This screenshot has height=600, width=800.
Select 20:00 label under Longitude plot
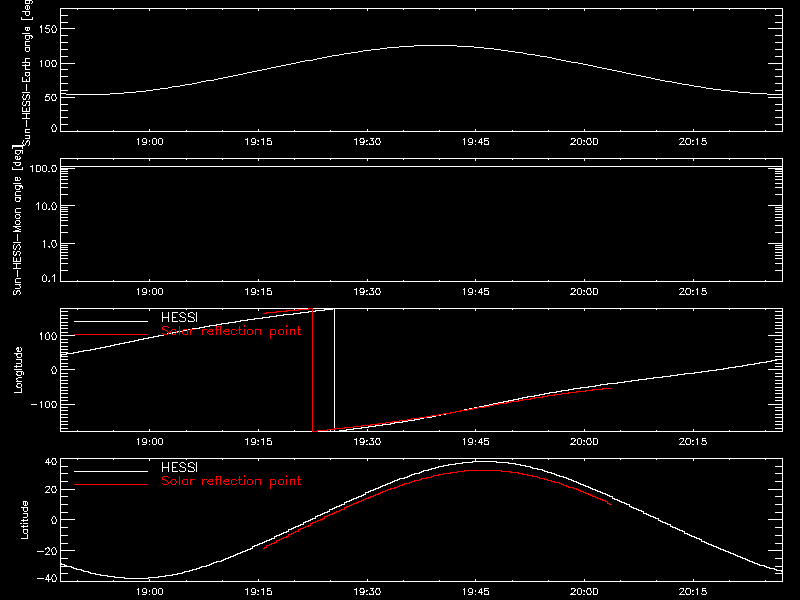click(584, 441)
